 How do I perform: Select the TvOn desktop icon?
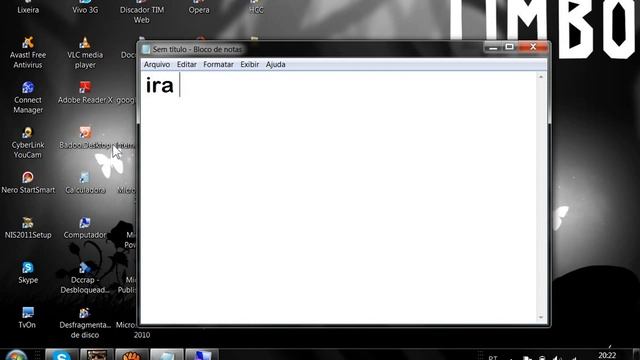click(x=27, y=317)
